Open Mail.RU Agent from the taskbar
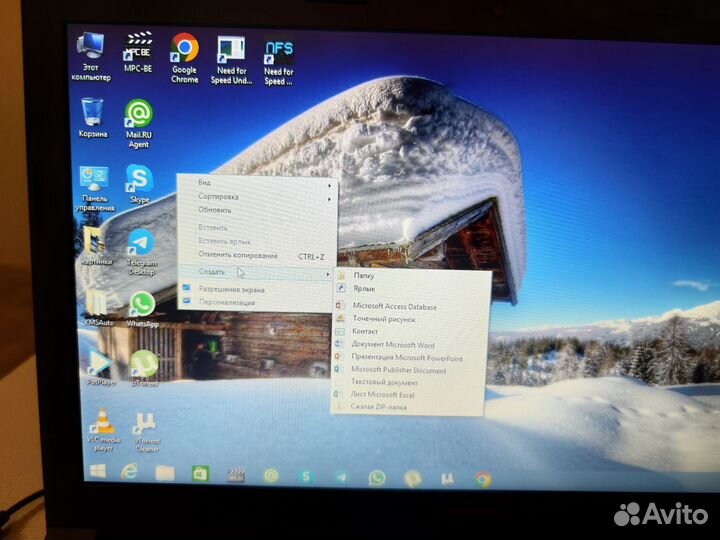Image resolution: width=720 pixels, height=540 pixels. coord(271,476)
